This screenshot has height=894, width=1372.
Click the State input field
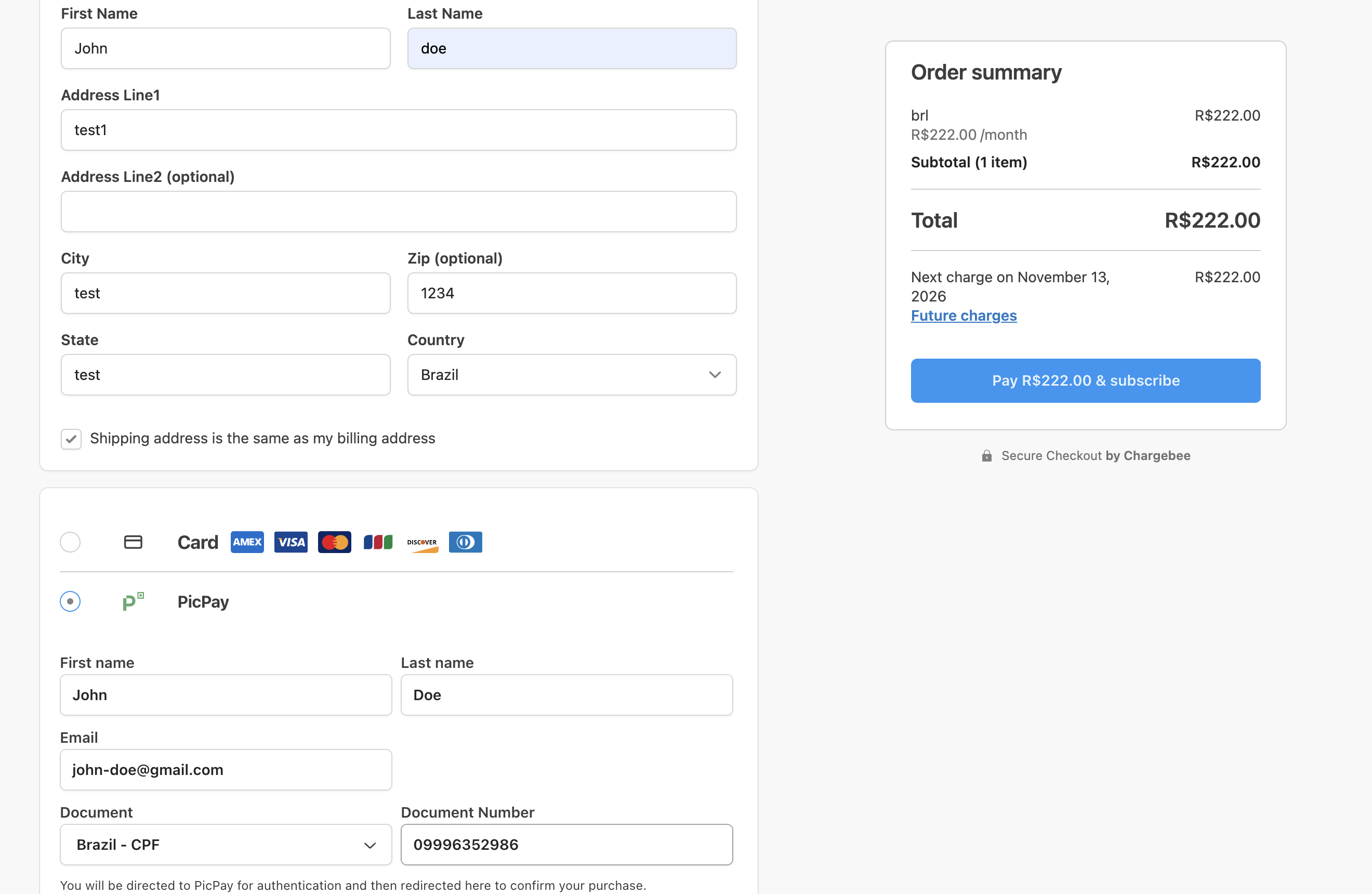click(x=226, y=375)
